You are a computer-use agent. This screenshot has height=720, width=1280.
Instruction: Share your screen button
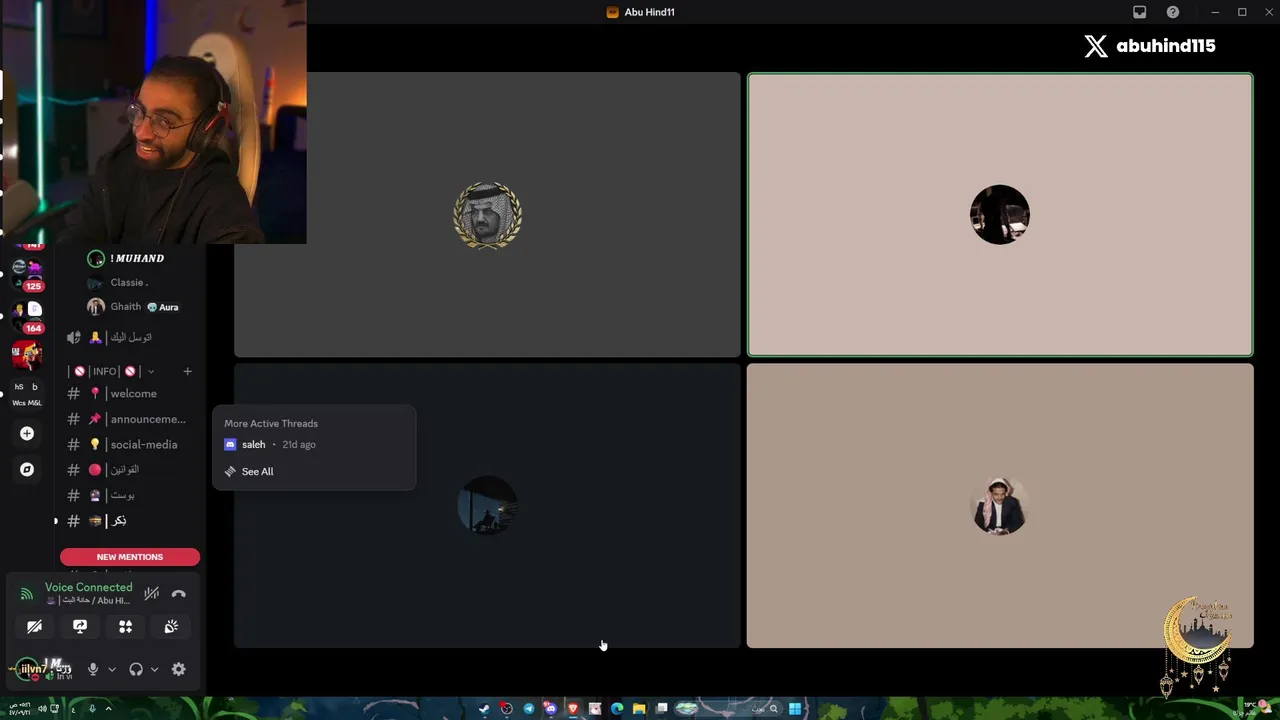pyautogui.click(x=80, y=627)
